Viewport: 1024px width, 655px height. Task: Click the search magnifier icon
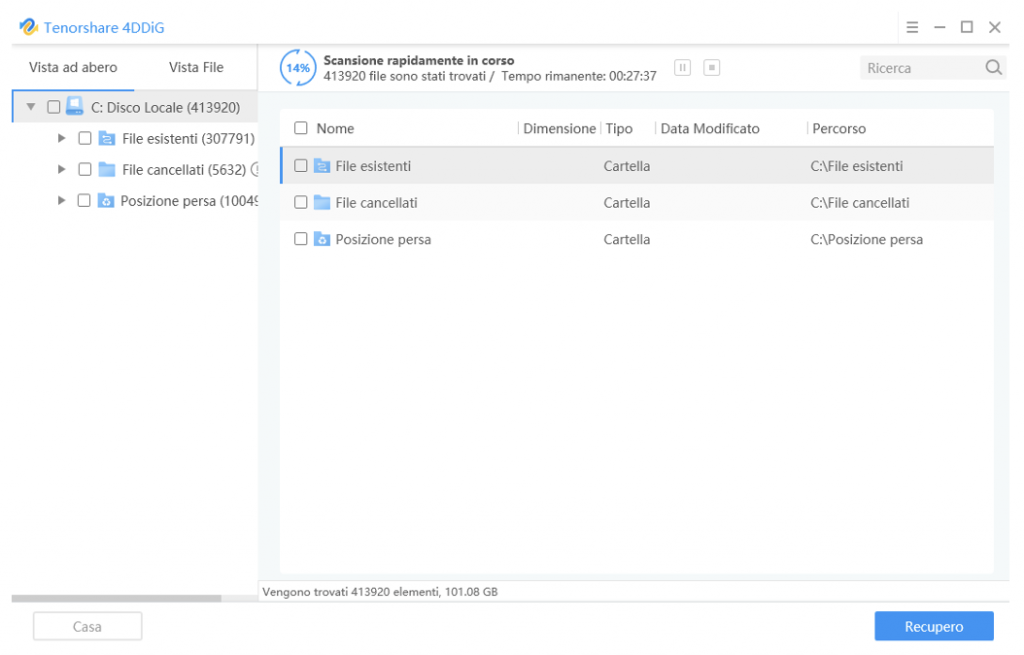pos(993,67)
